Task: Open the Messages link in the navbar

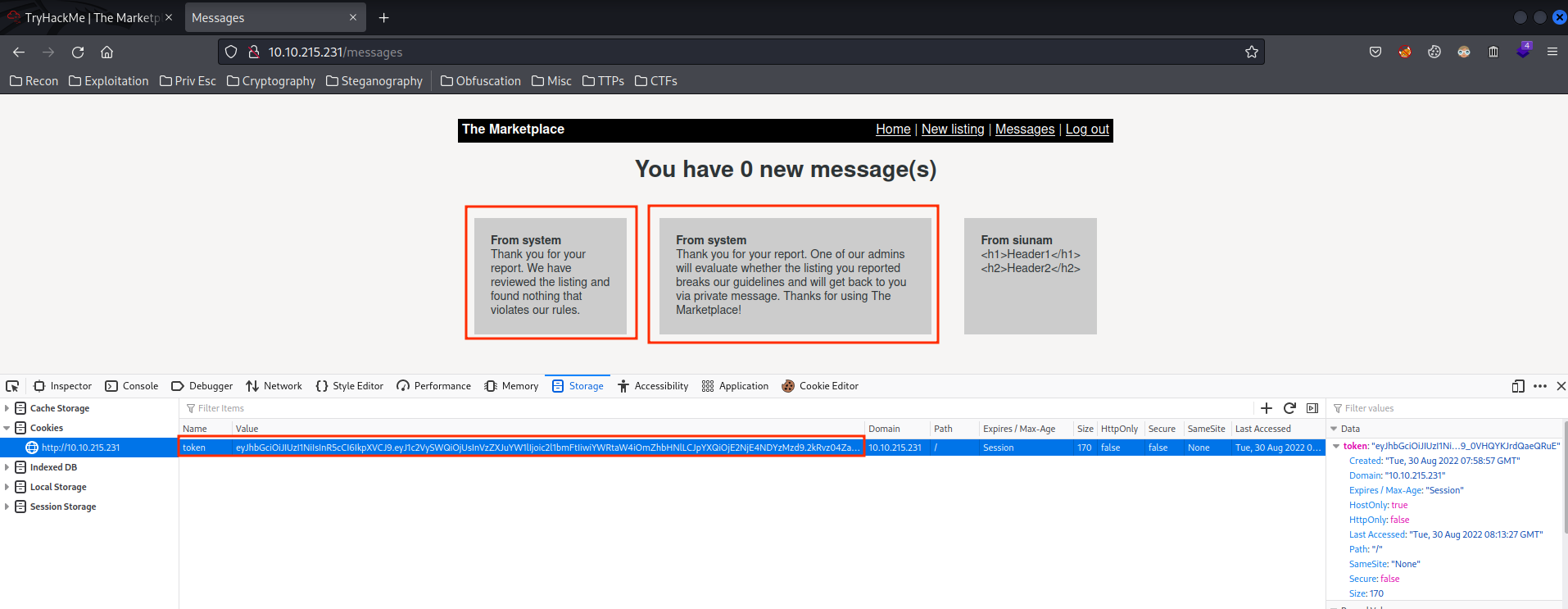Action: [1025, 129]
